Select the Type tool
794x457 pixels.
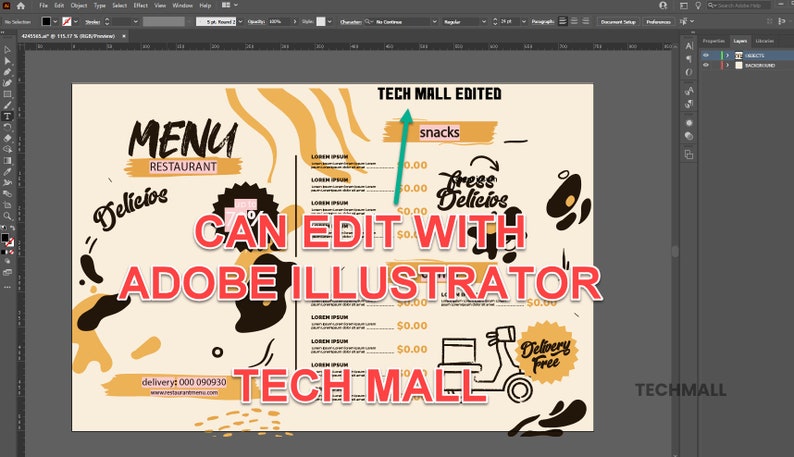click(x=7, y=116)
